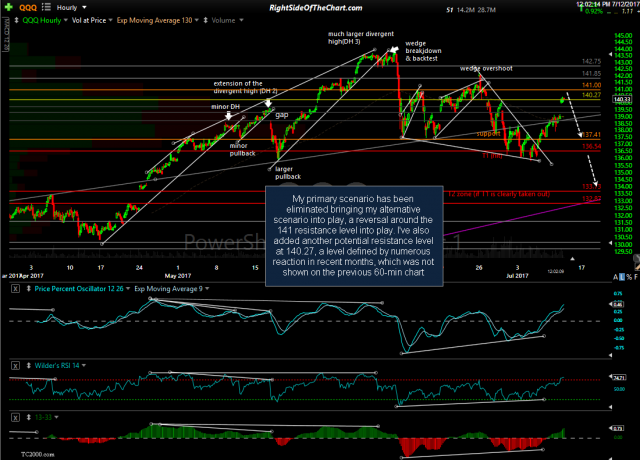Click the 142.75 resistance level label

pyautogui.click(x=591, y=61)
